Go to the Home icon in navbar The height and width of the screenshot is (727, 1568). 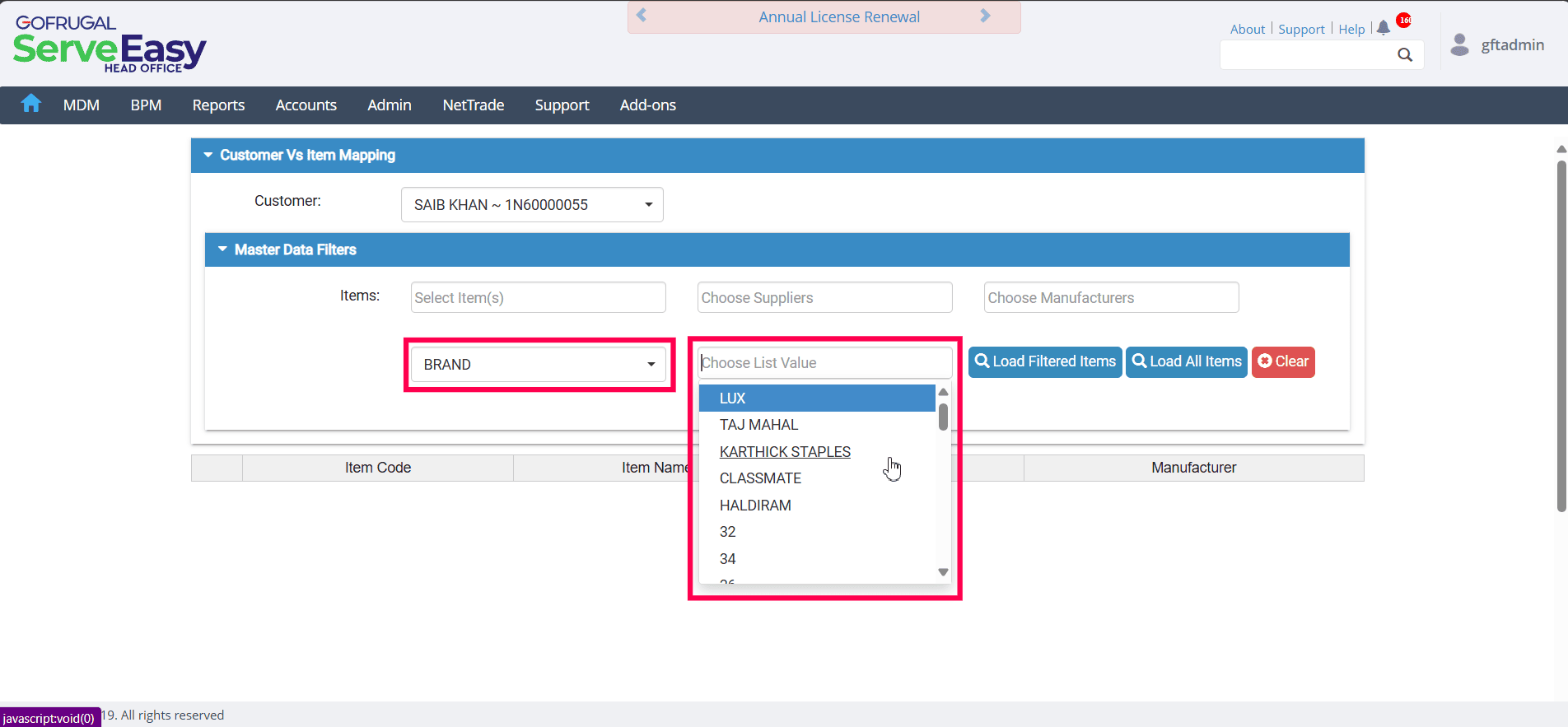tap(31, 104)
